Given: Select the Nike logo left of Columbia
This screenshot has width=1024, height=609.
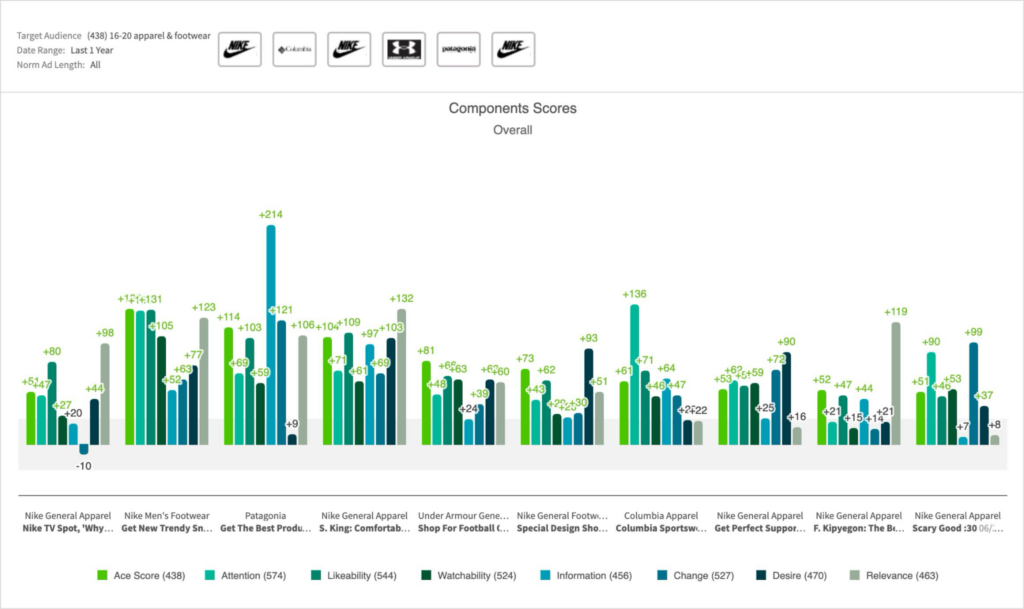Looking at the screenshot, I should [x=240, y=49].
